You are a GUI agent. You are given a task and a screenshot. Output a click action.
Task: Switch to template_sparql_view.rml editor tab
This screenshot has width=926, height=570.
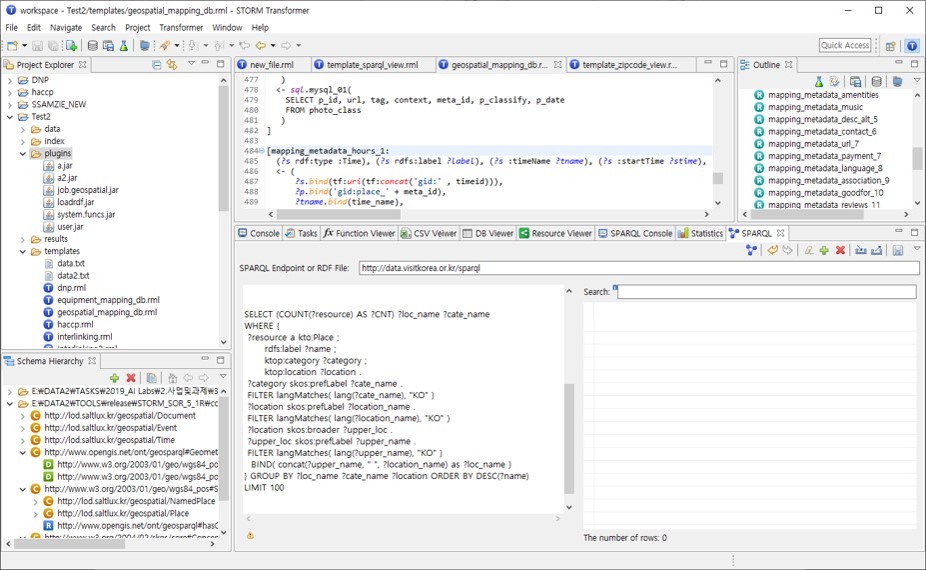[372, 64]
